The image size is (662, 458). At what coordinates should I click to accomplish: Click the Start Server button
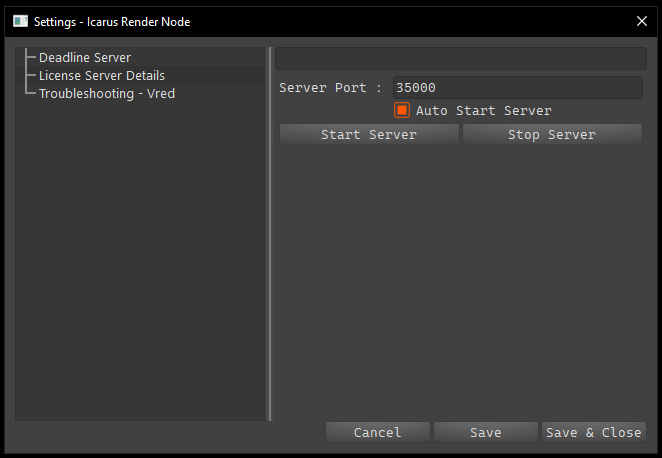[369, 134]
